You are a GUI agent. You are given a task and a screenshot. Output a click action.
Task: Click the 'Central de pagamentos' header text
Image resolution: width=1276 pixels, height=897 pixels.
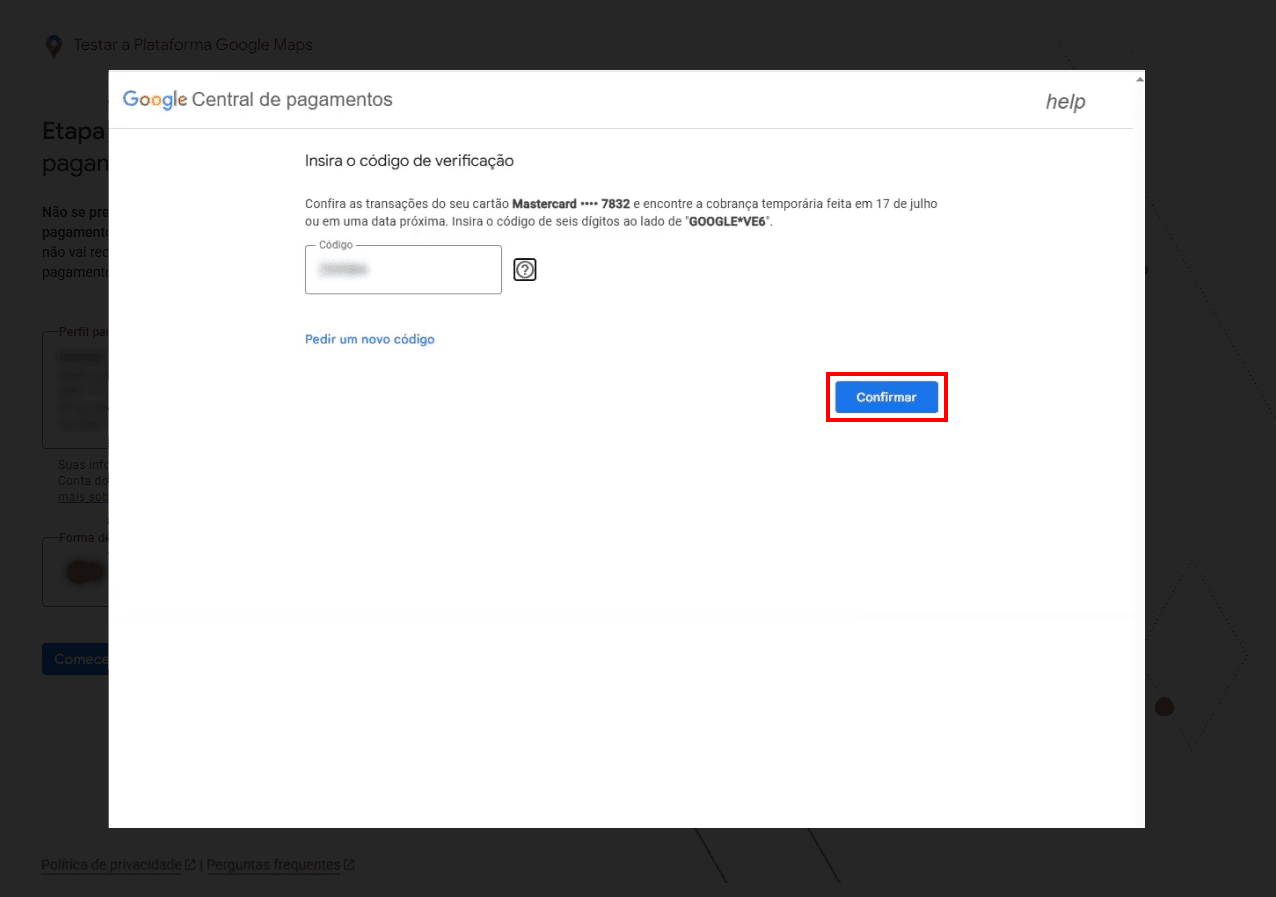click(292, 100)
